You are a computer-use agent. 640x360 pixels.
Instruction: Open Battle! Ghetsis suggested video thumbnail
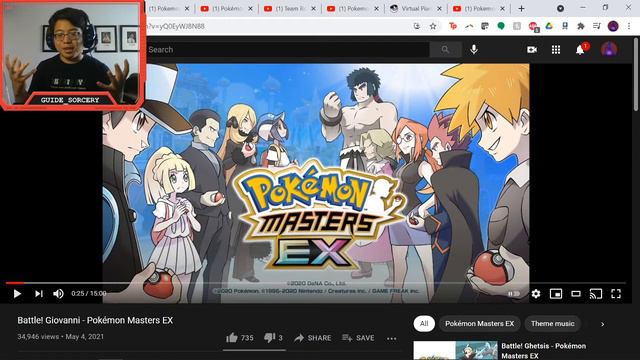tap(455, 351)
